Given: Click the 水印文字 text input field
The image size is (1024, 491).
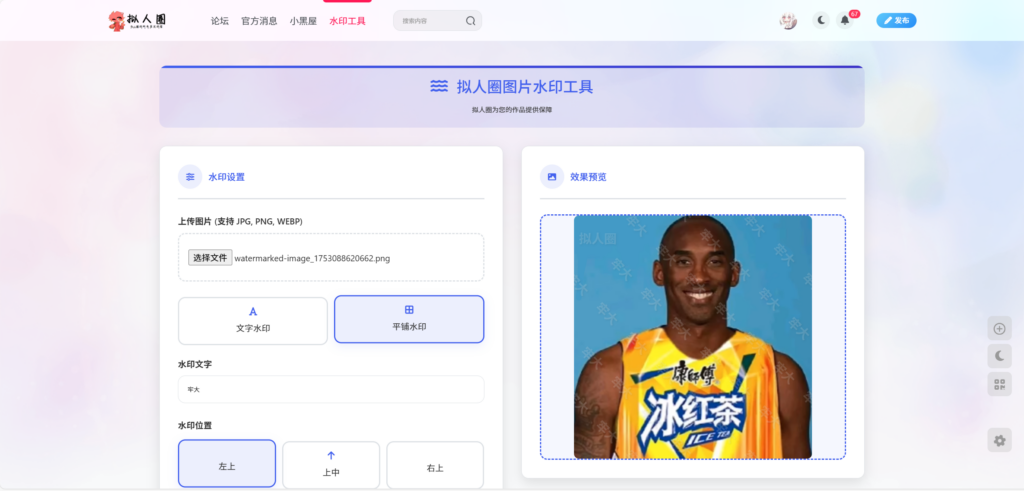Looking at the screenshot, I should click(331, 389).
